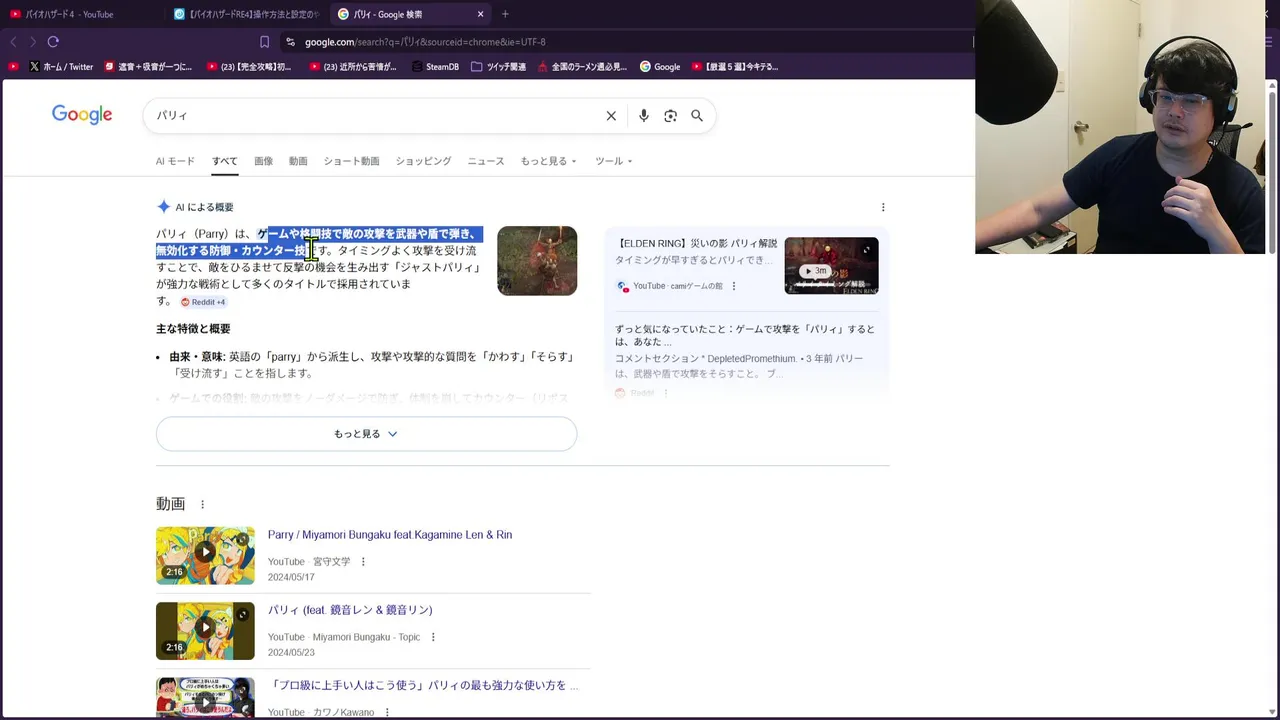Screen dimensions: 1280x720
Task: Search by image with lens icon
Action: click(x=670, y=116)
